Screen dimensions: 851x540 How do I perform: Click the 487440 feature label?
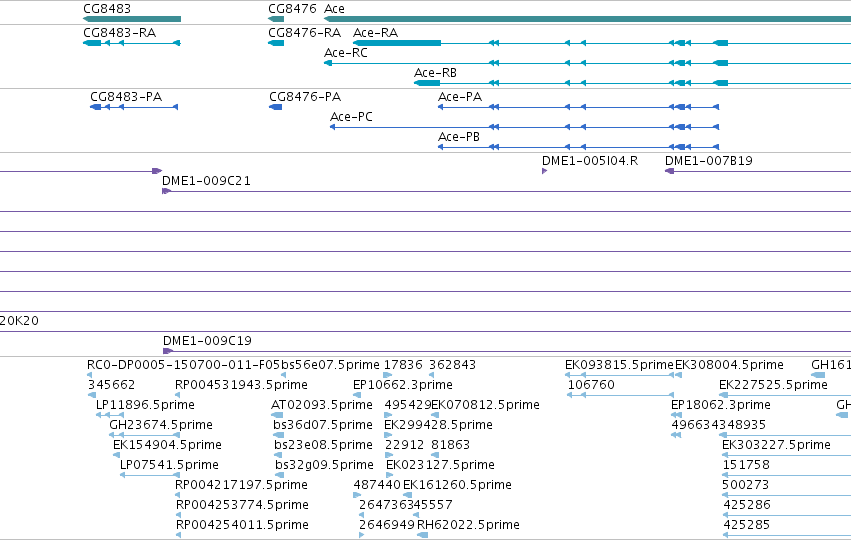point(377,485)
